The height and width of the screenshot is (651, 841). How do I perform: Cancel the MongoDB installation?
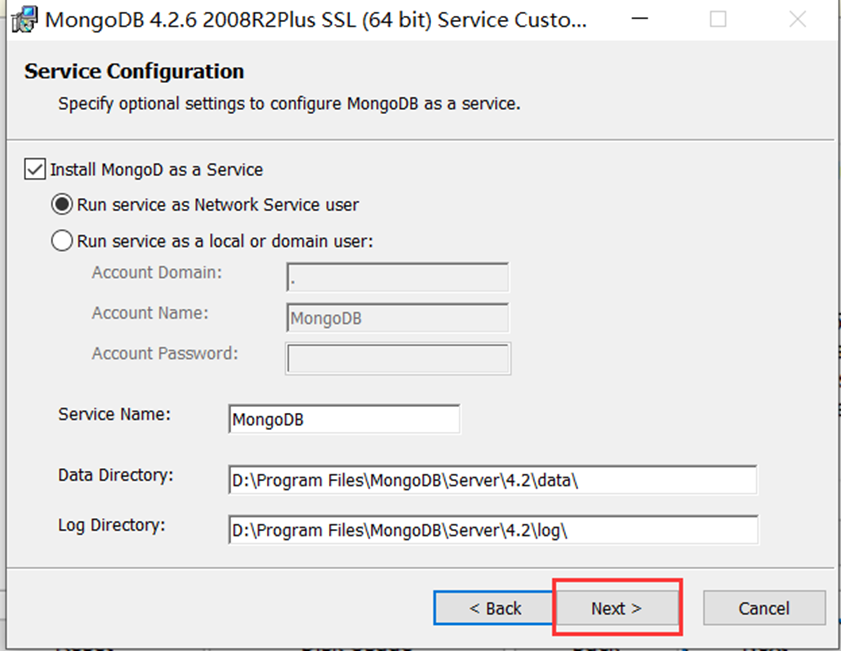[764, 608]
